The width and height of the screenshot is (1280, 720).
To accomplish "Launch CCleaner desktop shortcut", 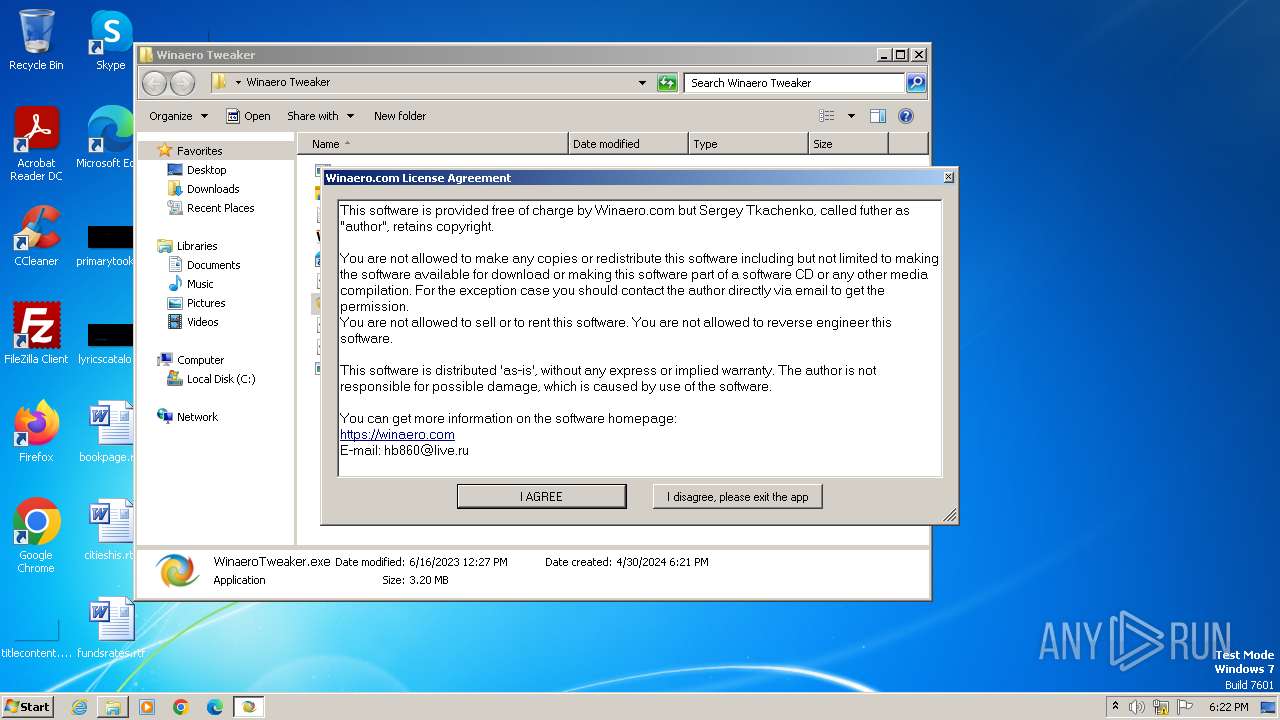I will tap(36, 236).
